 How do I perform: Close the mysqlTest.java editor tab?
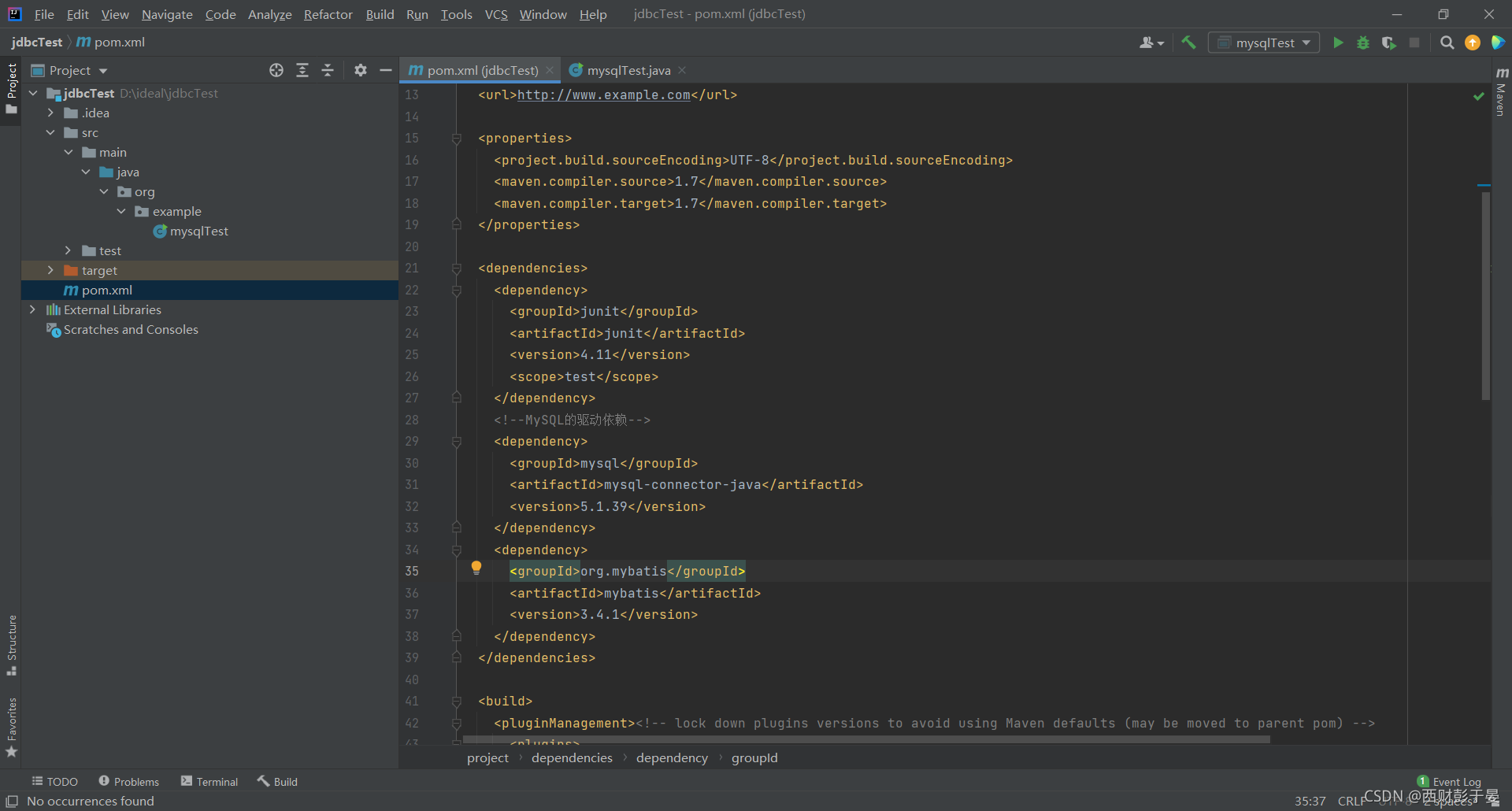[x=682, y=70]
